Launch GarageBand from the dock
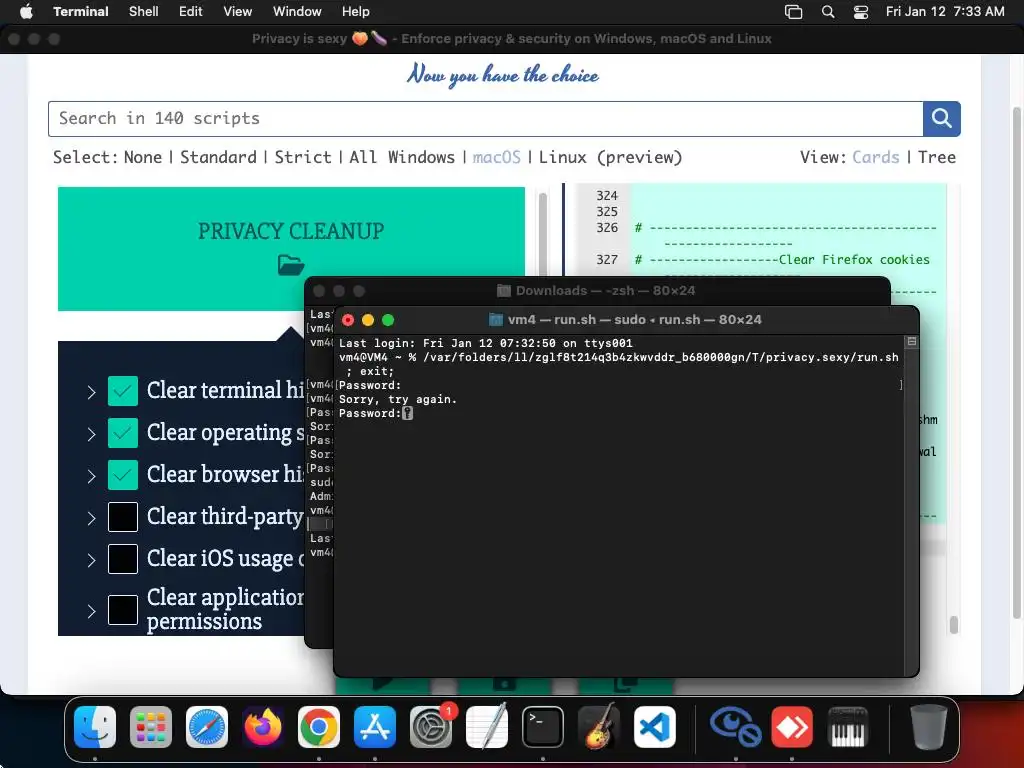 click(599, 727)
